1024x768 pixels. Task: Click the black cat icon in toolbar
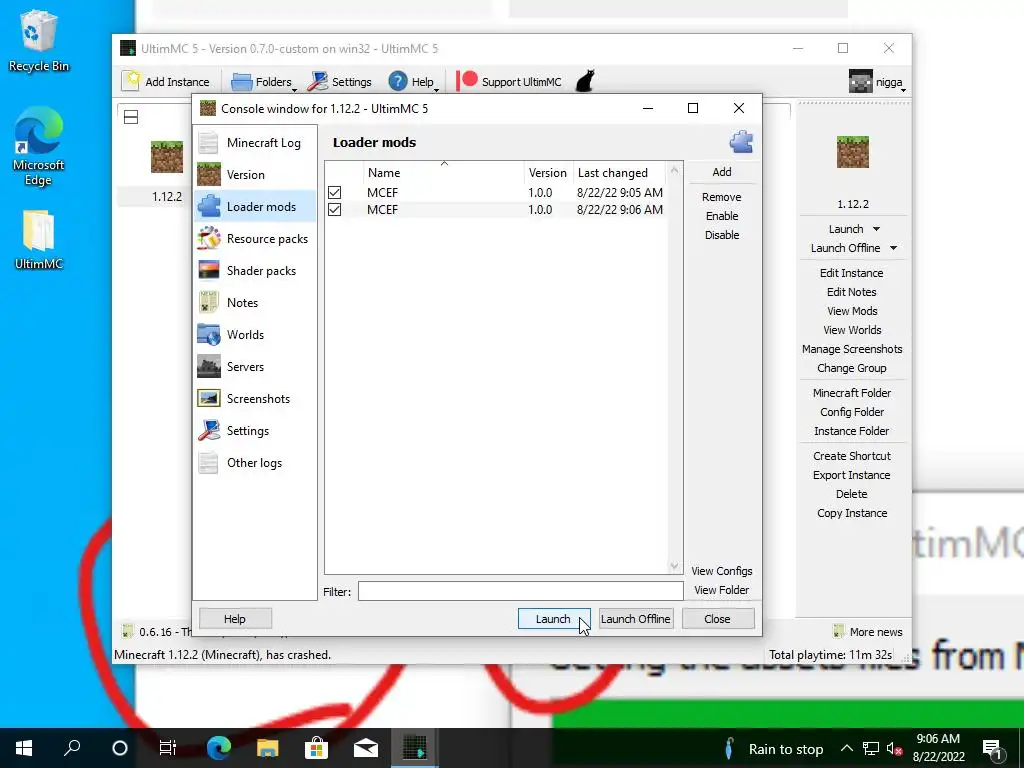[x=585, y=82]
